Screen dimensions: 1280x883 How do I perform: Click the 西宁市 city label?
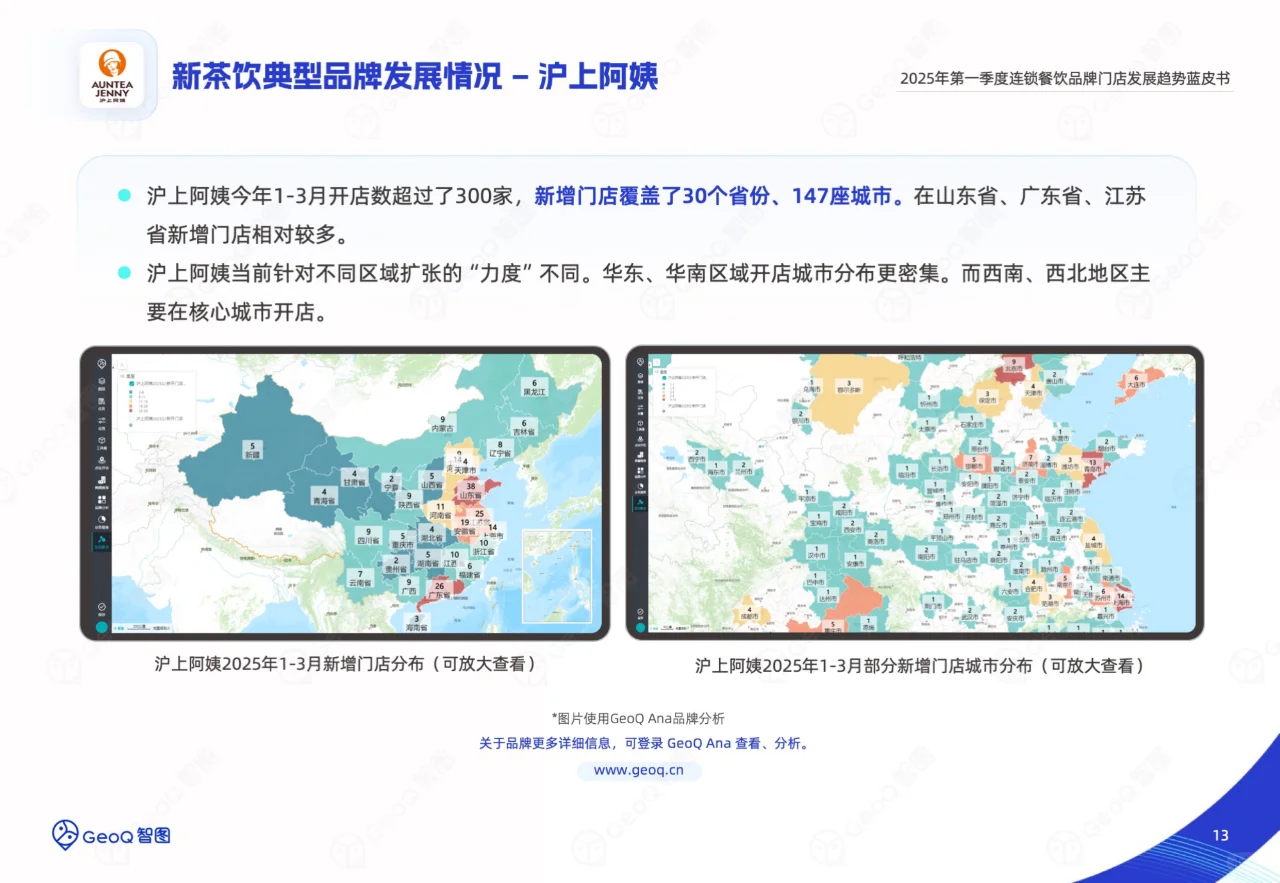(x=695, y=456)
